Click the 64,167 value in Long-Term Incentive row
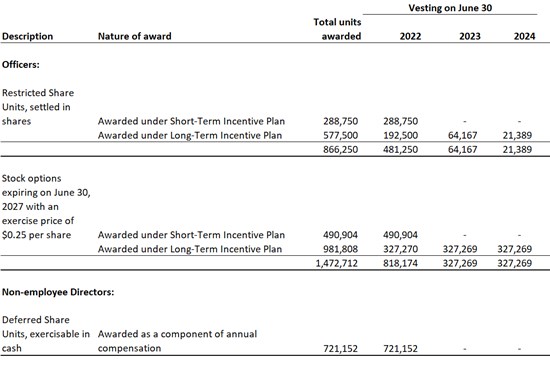The width and height of the screenshot is (550, 370). coord(462,135)
